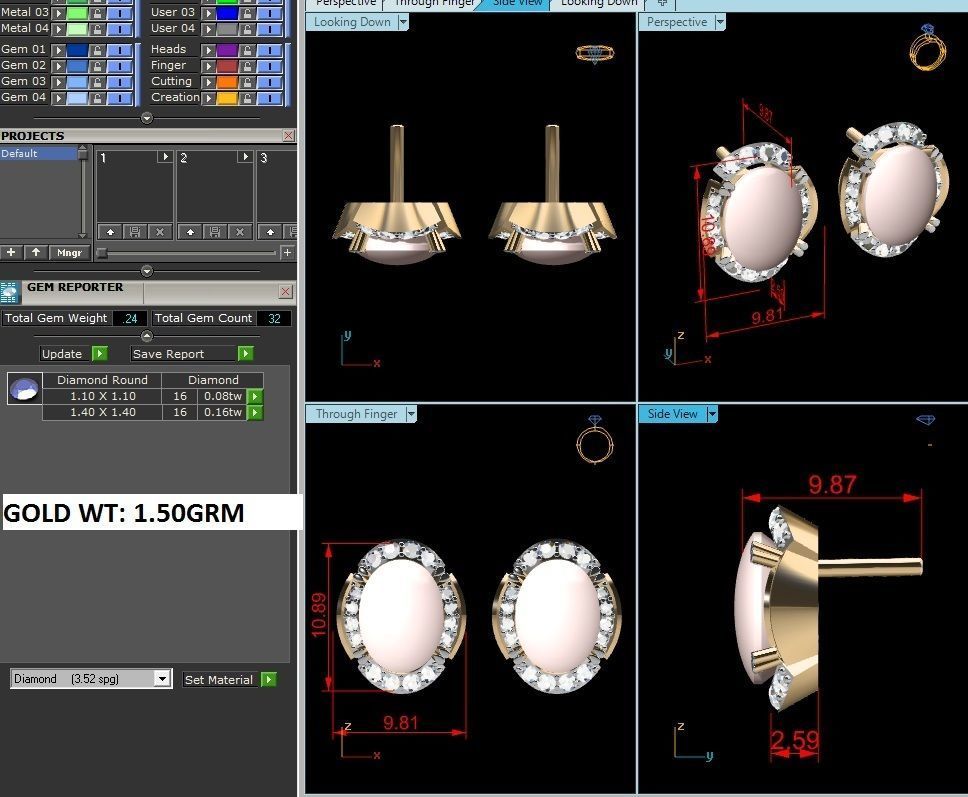Open Looking Down viewport dropdown arrow
Viewport: 968px width, 797px height.
tap(403, 22)
